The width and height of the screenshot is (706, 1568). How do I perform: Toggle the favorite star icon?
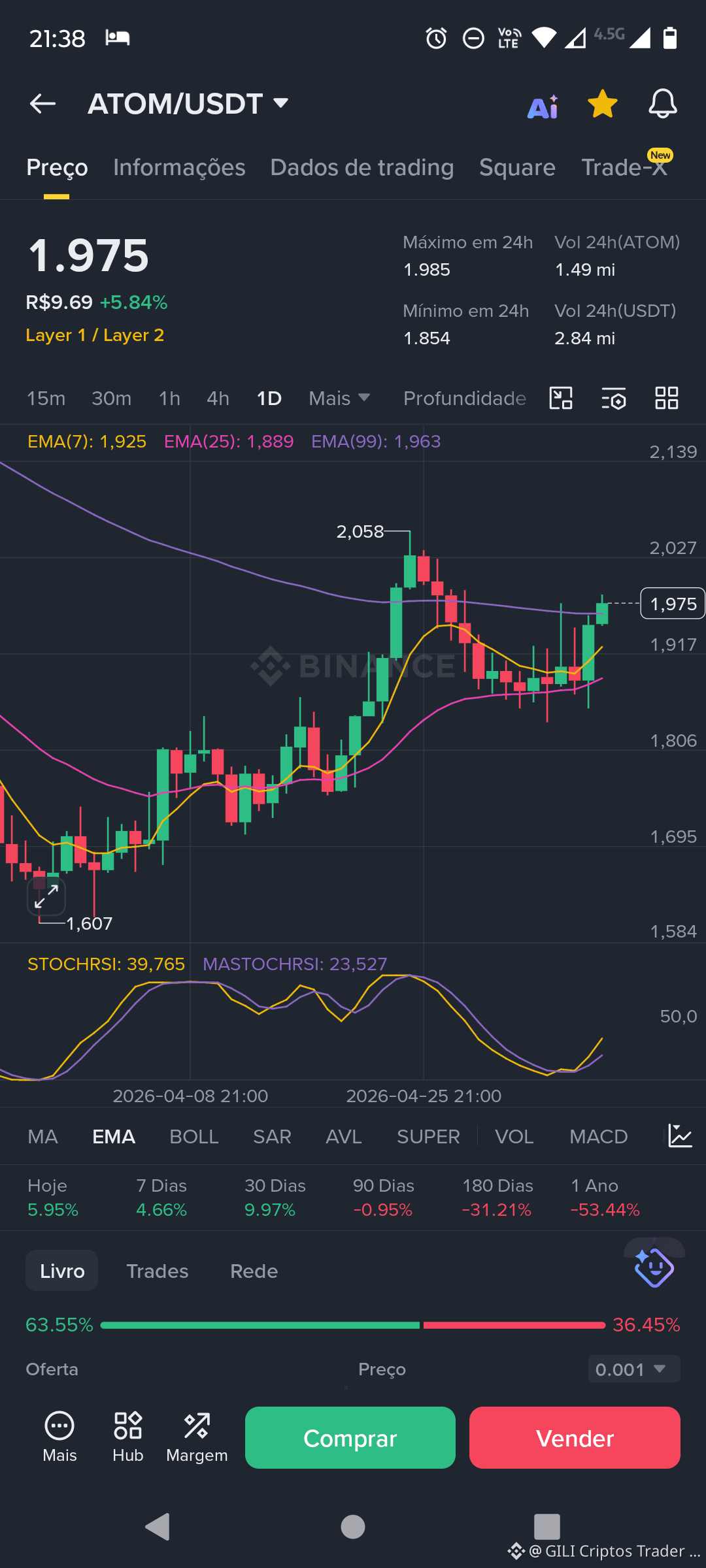602,104
